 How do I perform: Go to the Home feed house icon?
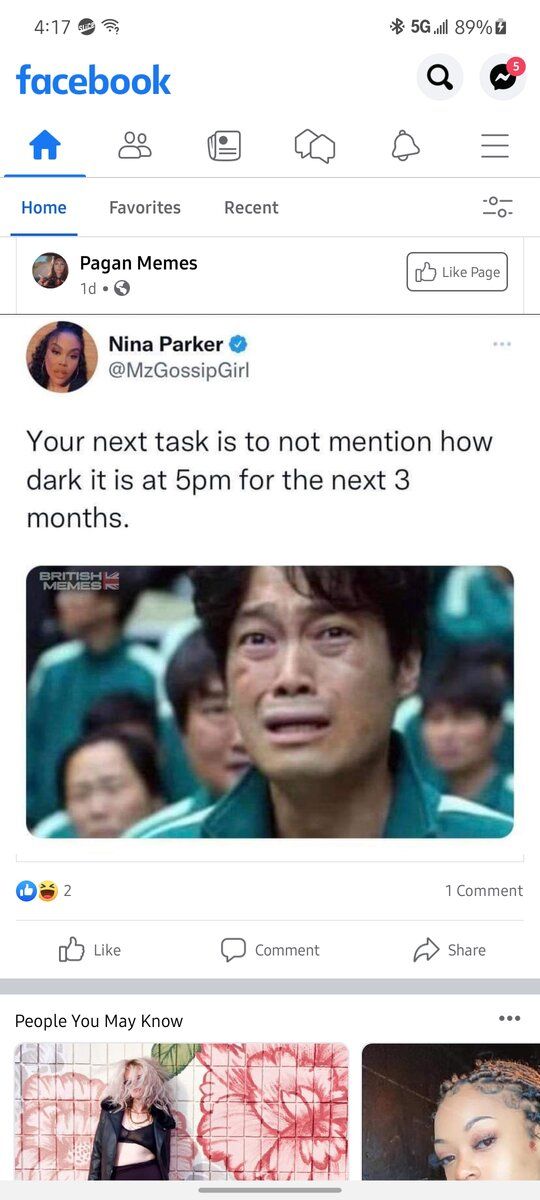tap(45, 147)
